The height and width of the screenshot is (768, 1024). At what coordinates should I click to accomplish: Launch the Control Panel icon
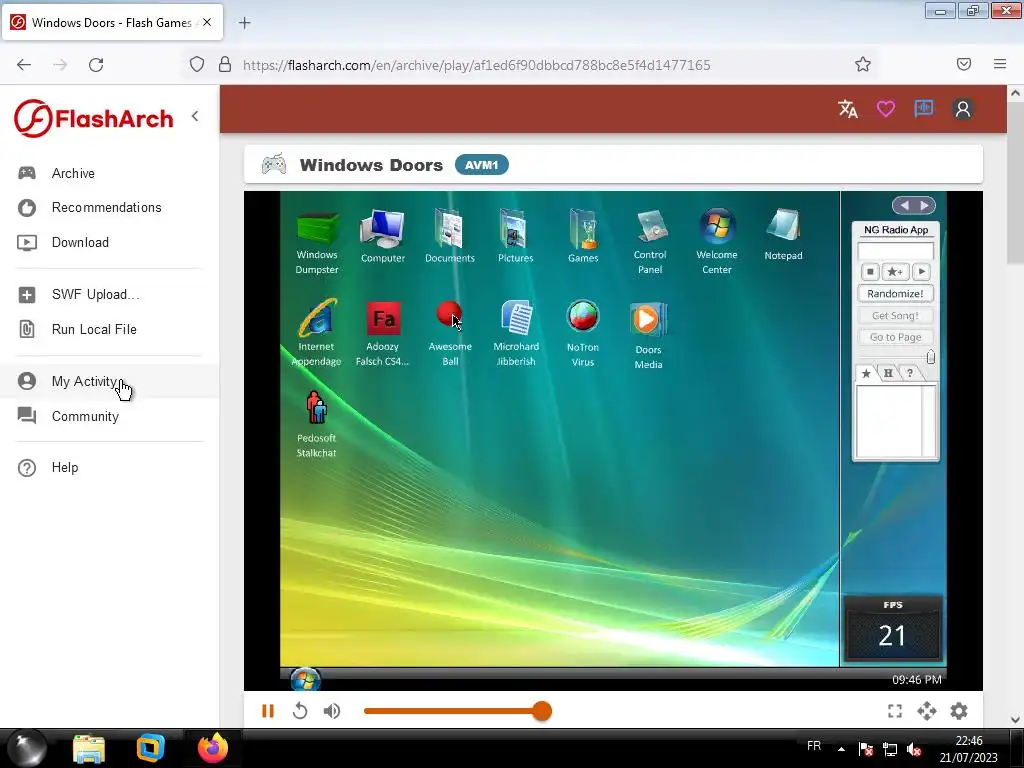pyautogui.click(x=650, y=242)
